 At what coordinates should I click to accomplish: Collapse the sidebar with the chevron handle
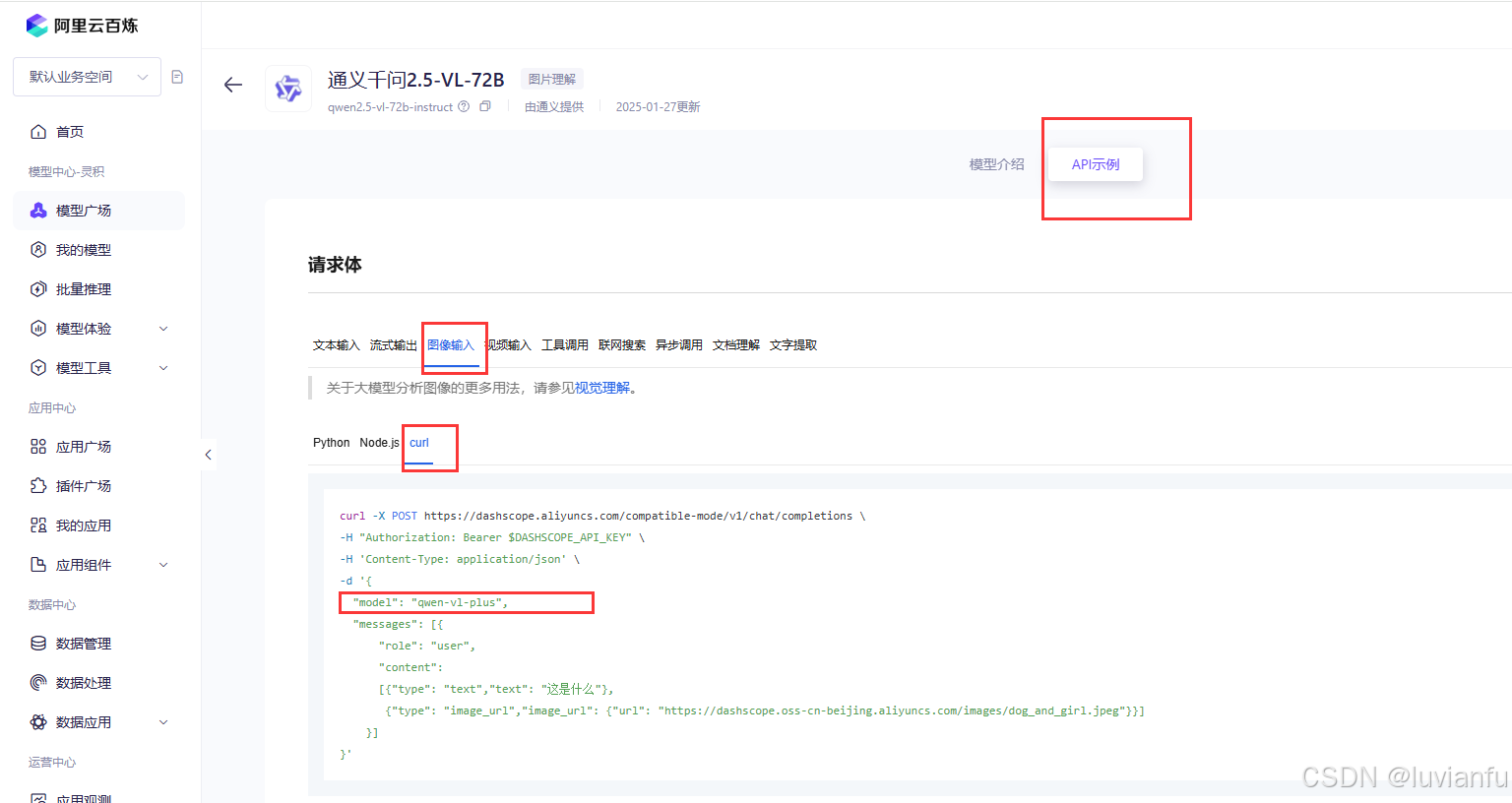tap(208, 455)
